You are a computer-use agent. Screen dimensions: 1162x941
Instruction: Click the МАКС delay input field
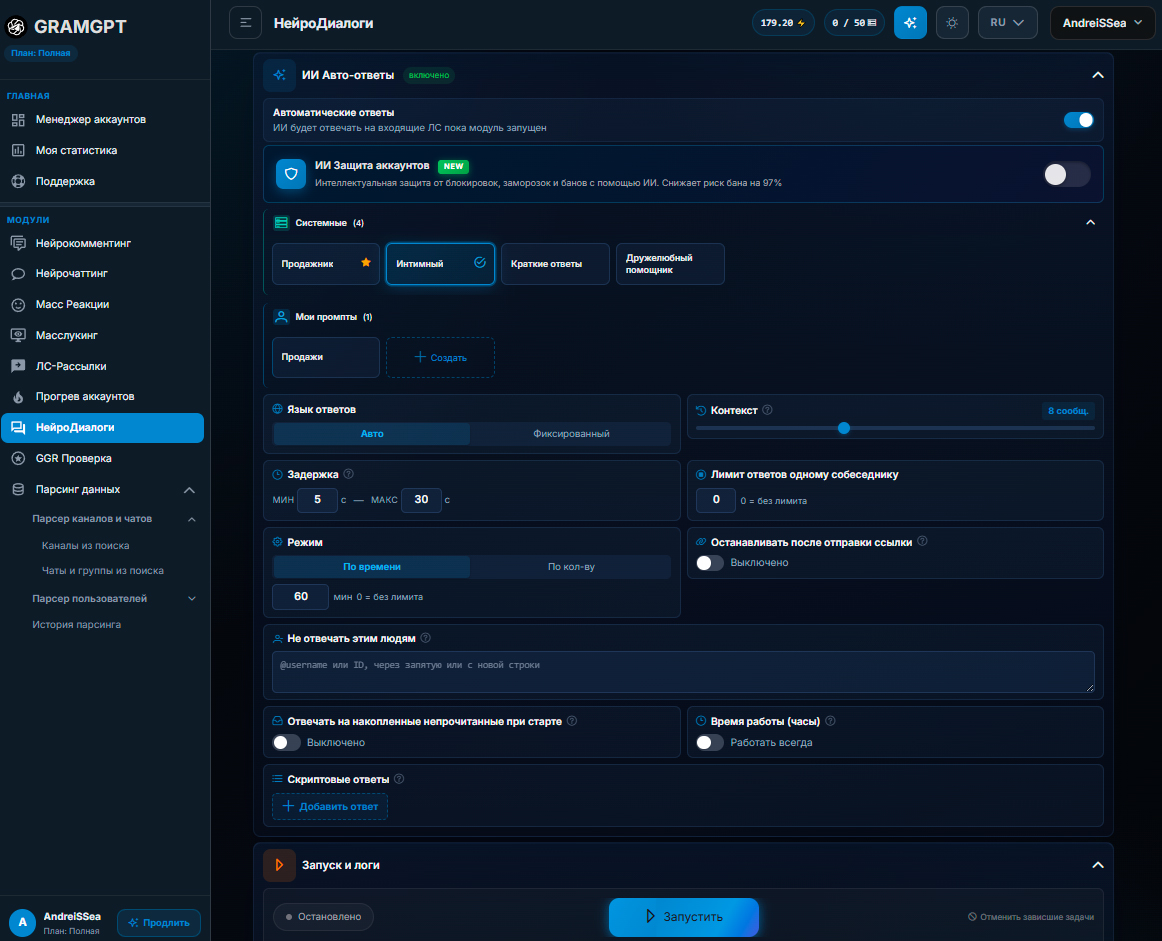421,500
